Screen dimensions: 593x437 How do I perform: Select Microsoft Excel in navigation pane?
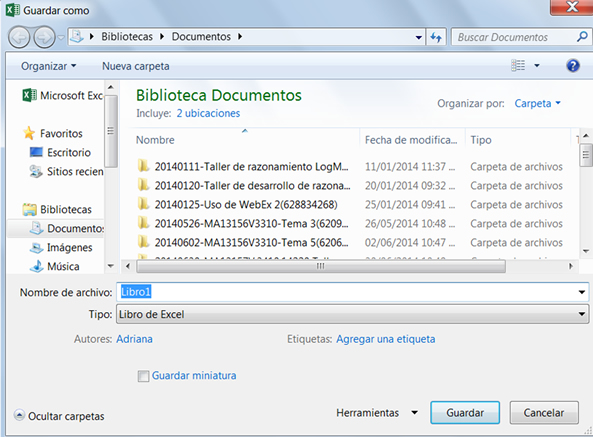(63, 95)
